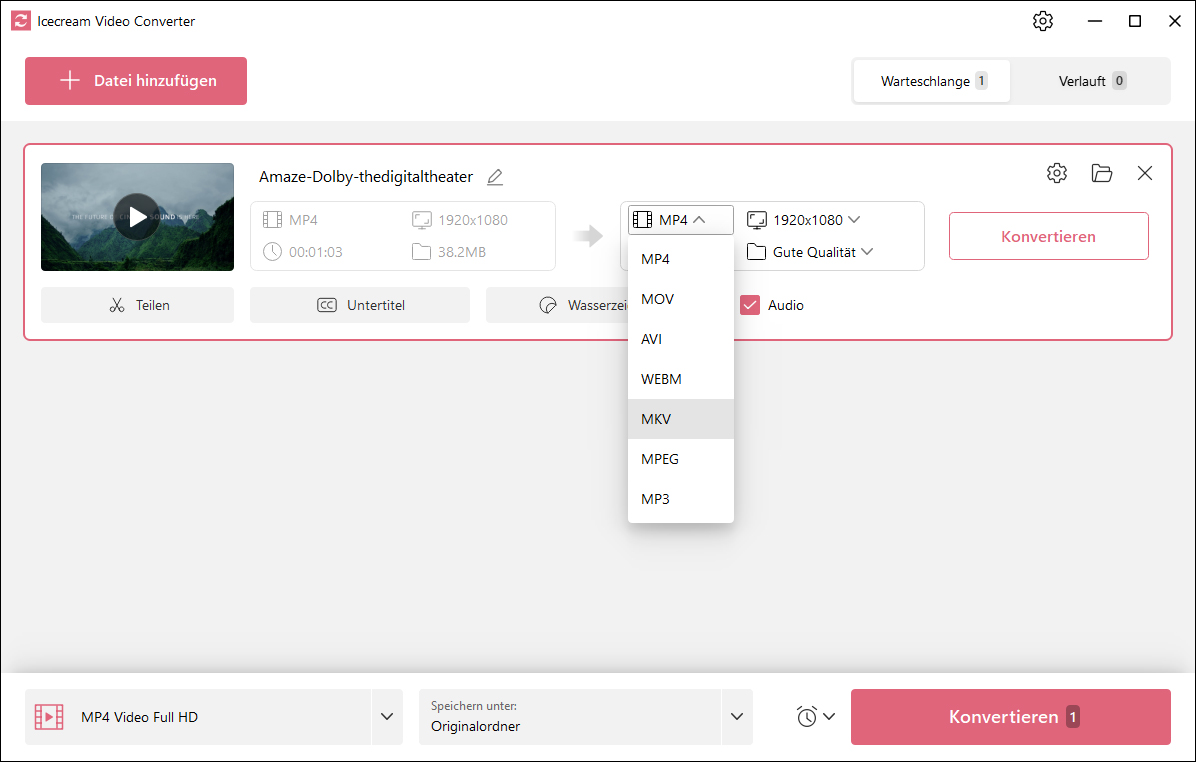Switch to the Verlauf tab
The height and width of the screenshot is (762, 1196).
pos(1091,81)
